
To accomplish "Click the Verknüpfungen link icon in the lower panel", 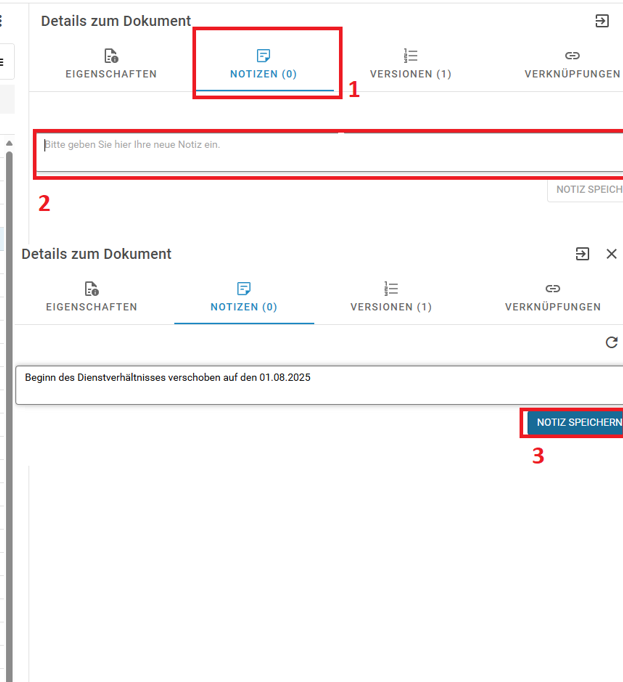I will coord(553,289).
